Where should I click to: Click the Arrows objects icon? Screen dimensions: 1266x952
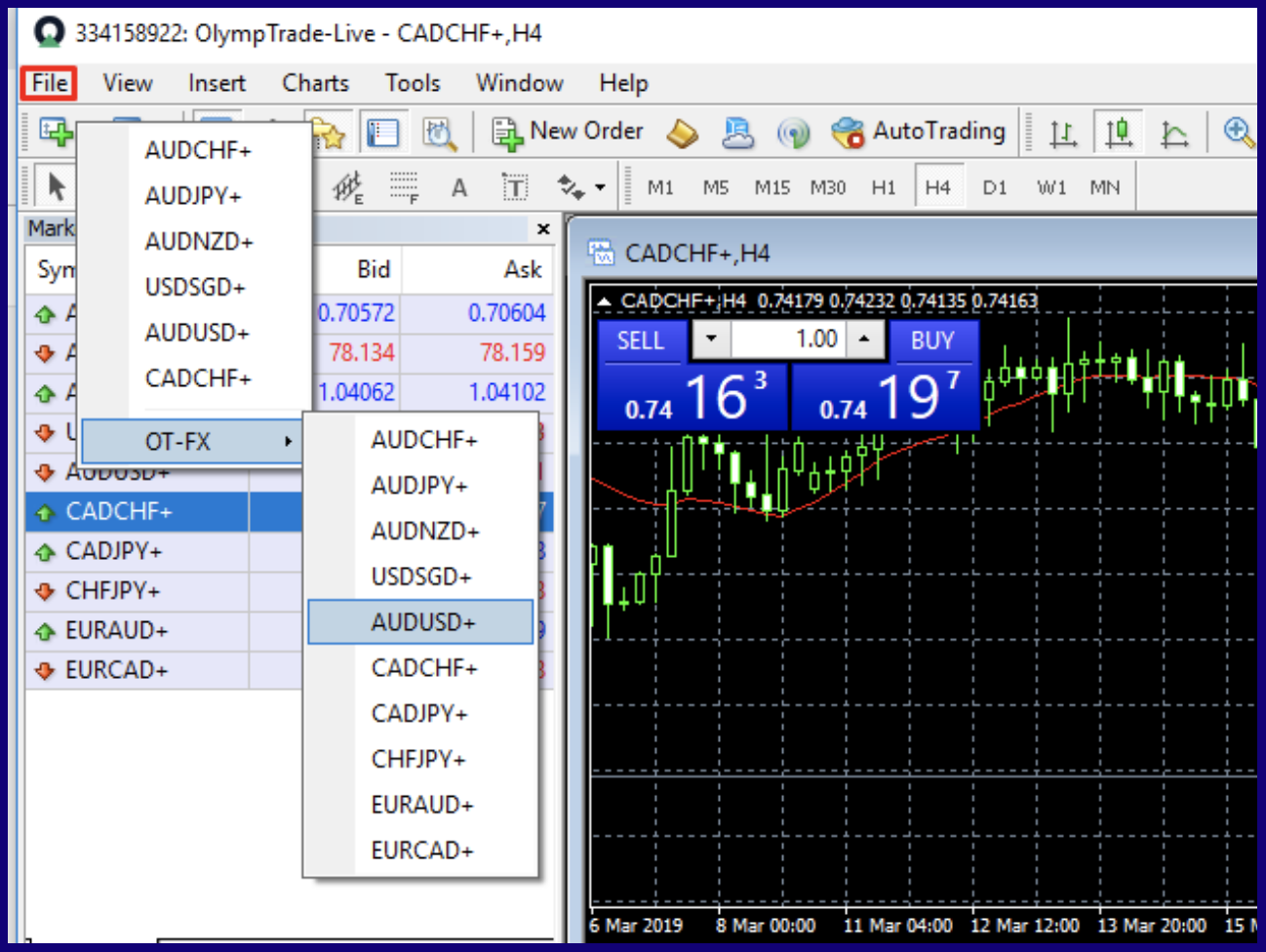[570, 187]
